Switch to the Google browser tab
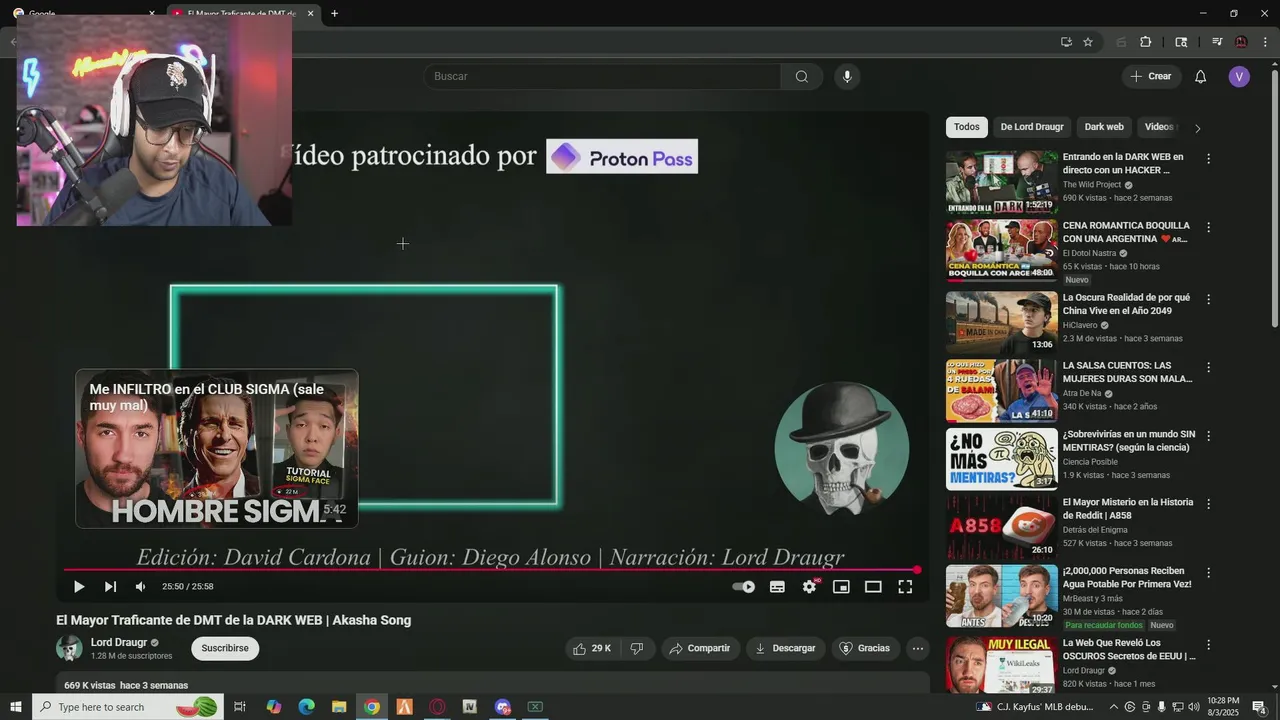 [84, 14]
